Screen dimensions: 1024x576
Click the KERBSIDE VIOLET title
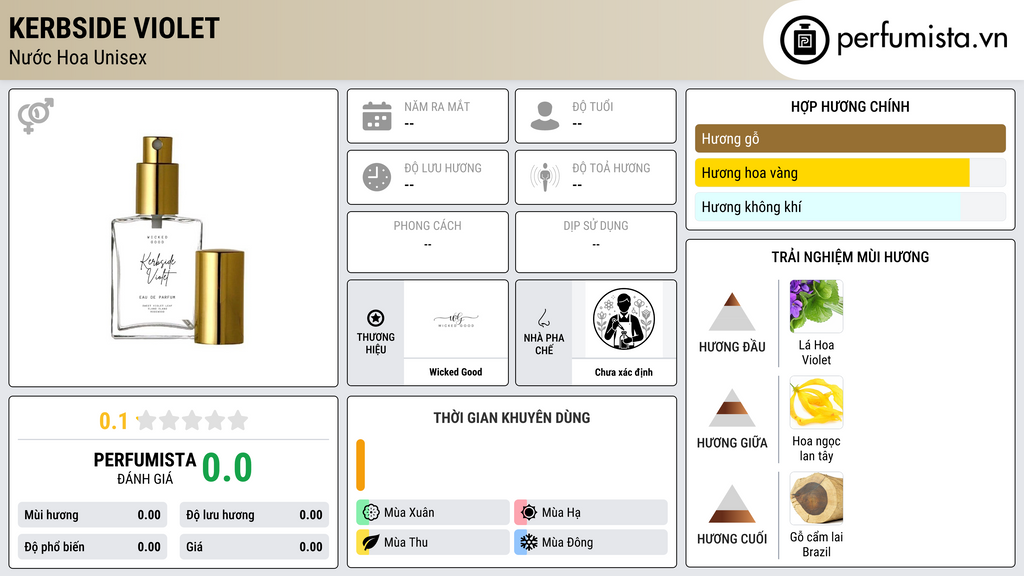pos(114,28)
